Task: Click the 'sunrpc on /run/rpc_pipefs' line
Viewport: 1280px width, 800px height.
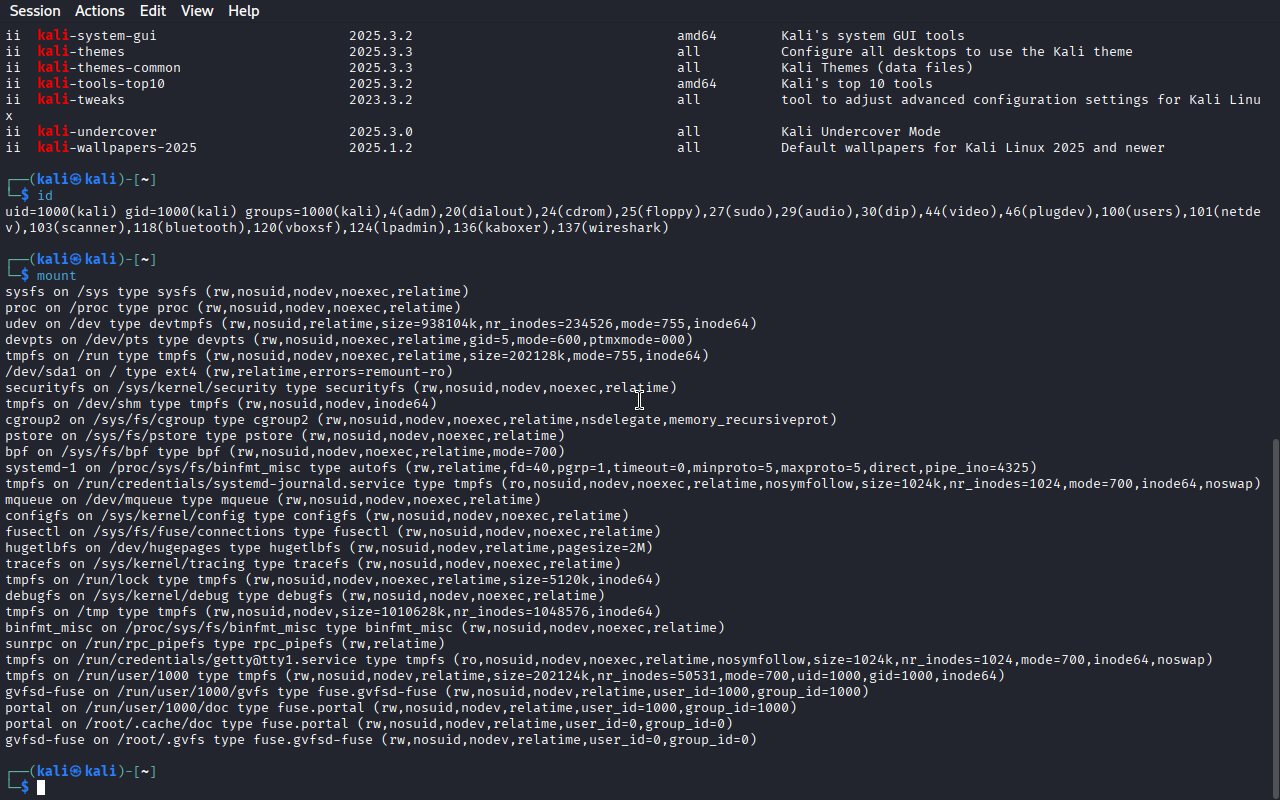Action: pyautogui.click(x=225, y=644)
